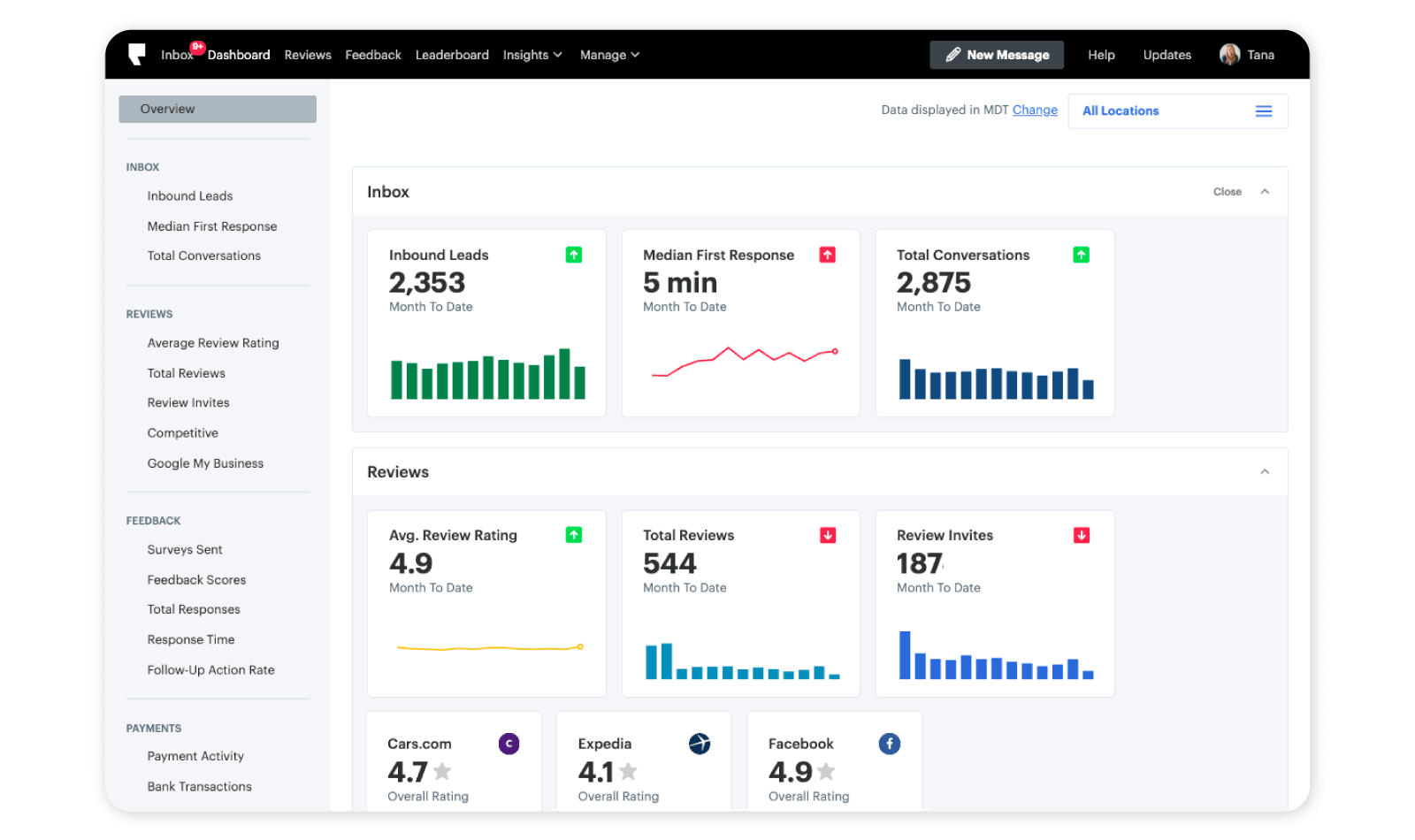Select Average Review Rating in the sidebar
The width and height of the screenshot is (1415, 840).
pos(213,342)
